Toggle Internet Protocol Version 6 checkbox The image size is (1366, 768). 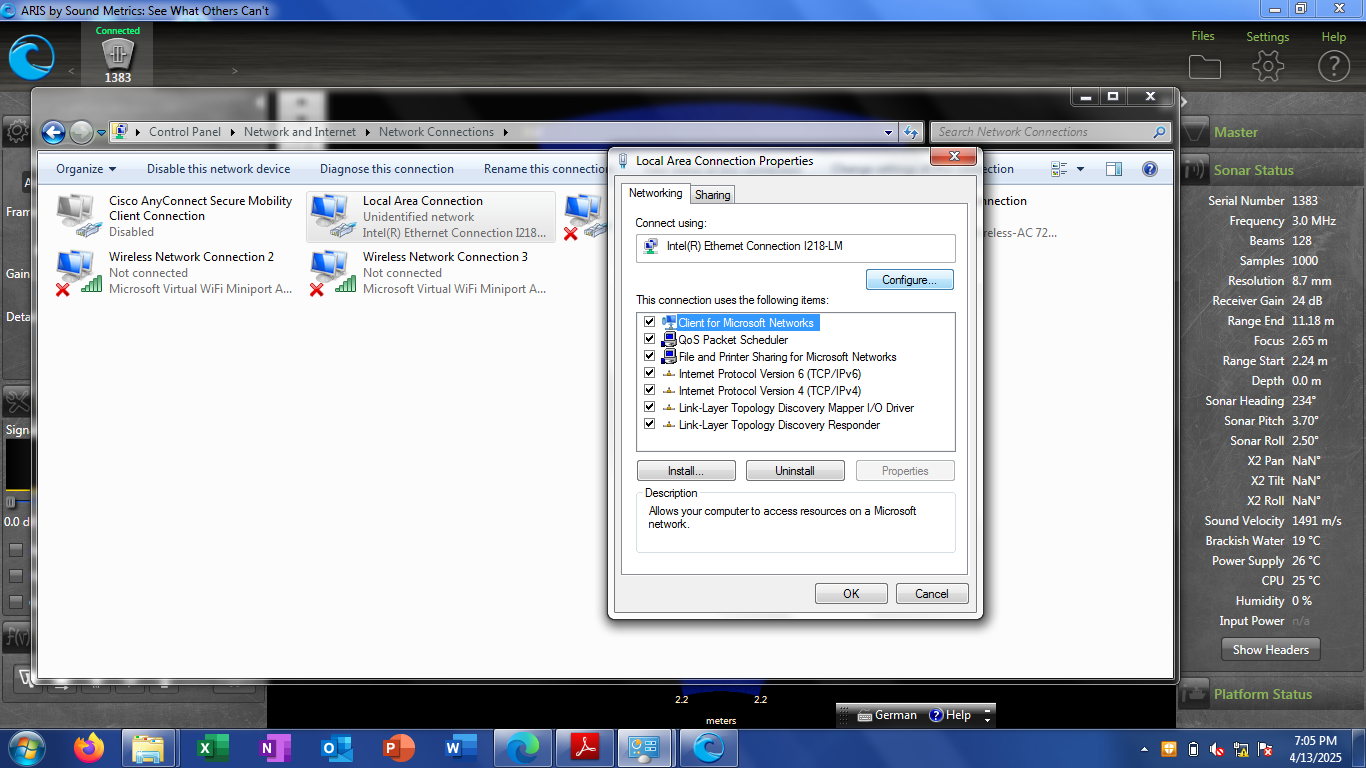(x=650, y=374)
